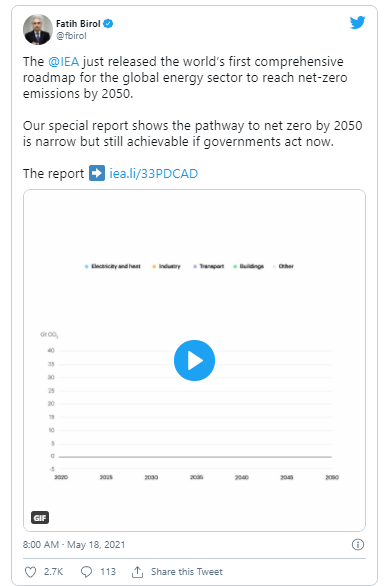Click the share upload arrow icon
This screenshot has width=389, height=586.
coord(137,572)
